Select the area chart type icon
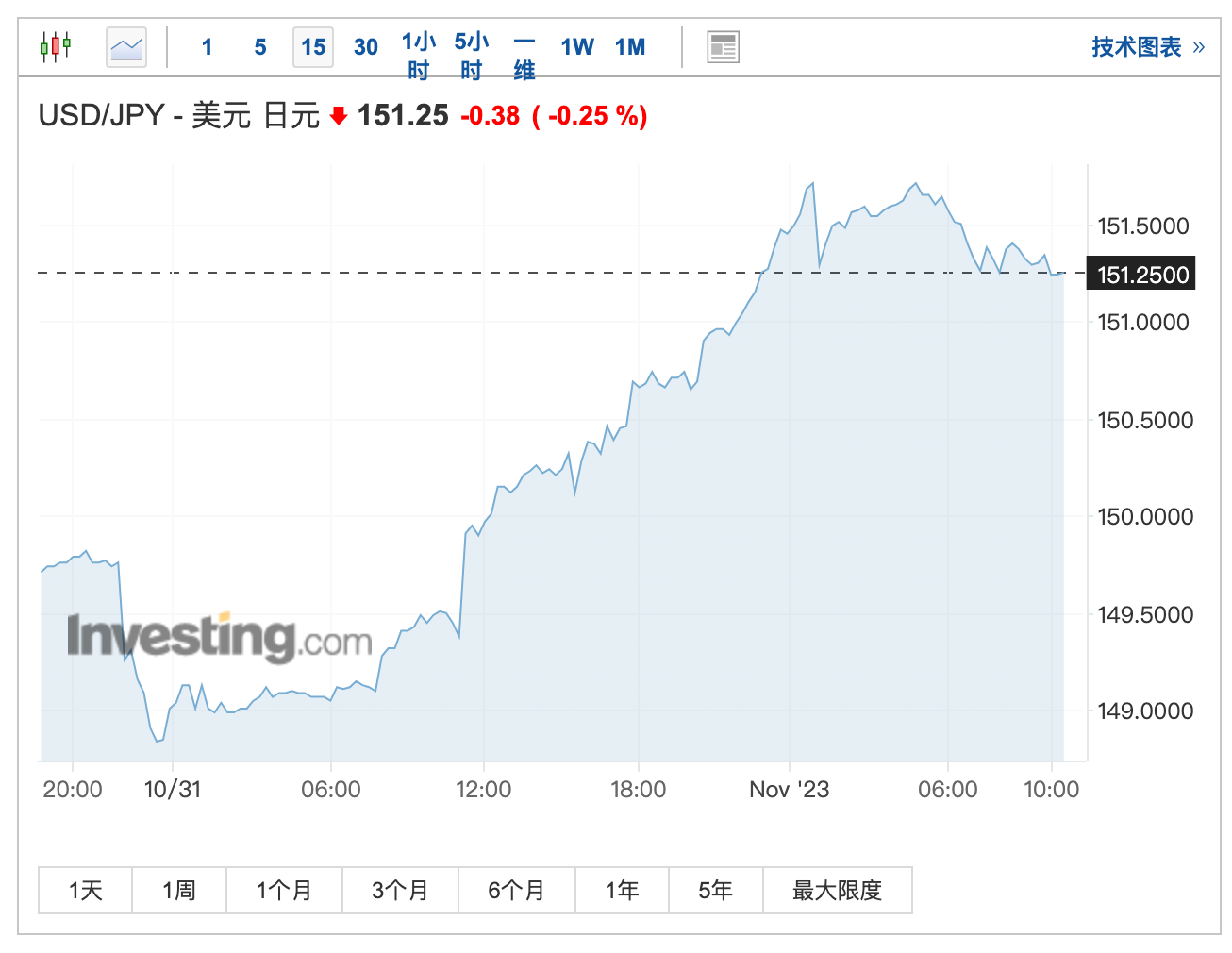 coord(126,47)
